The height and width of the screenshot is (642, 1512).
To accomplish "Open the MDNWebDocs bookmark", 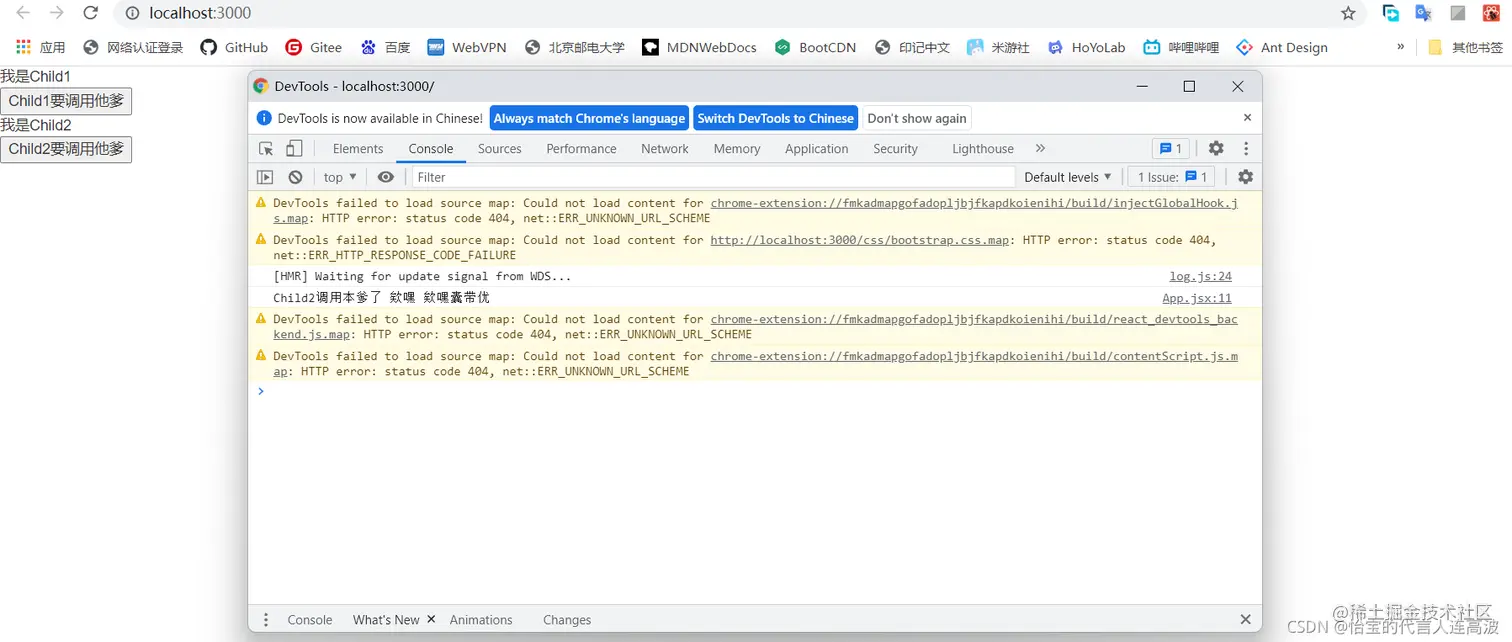I will click(699, 47).
